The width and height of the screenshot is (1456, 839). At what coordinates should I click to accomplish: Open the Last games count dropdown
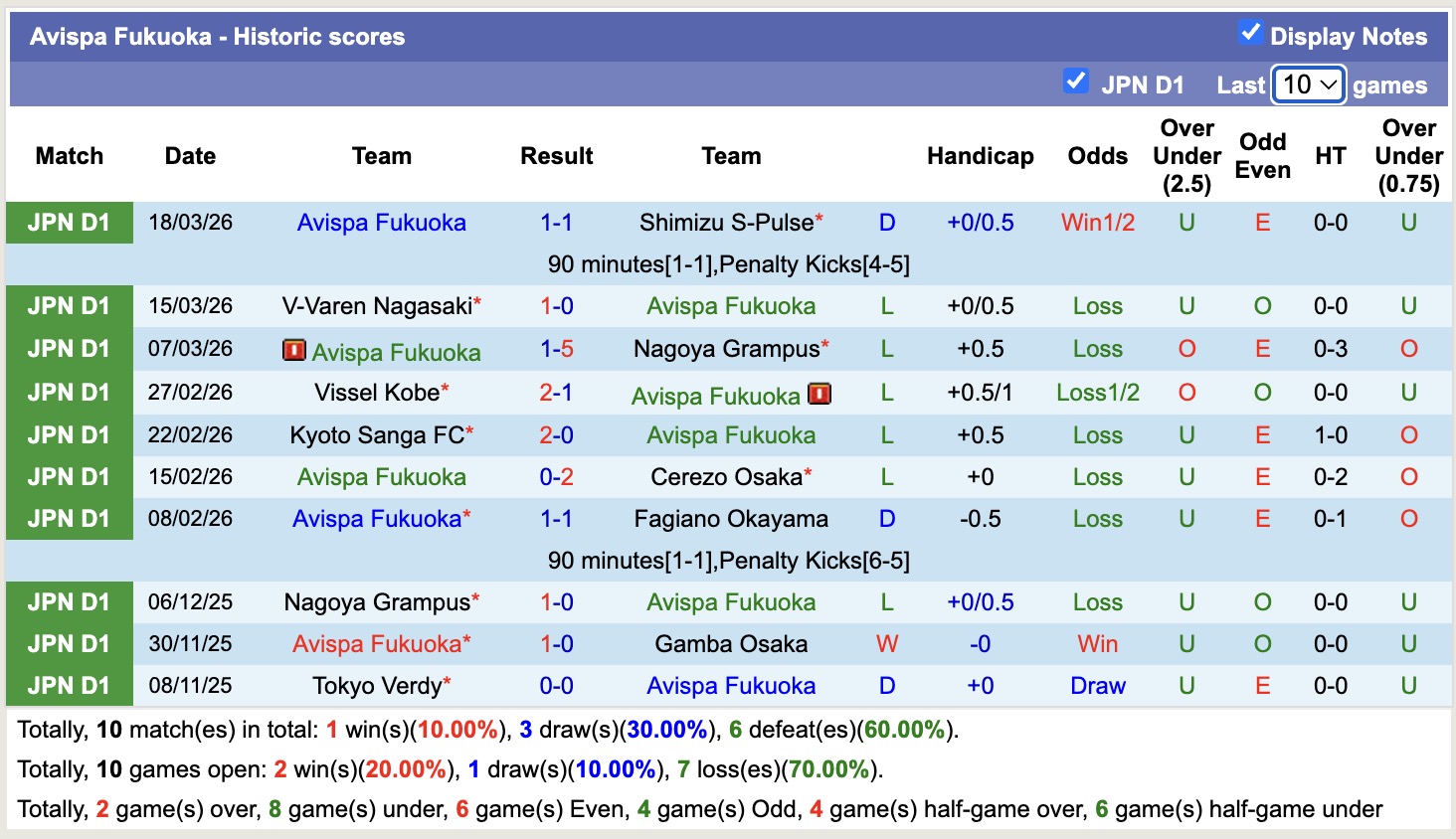1307,86
